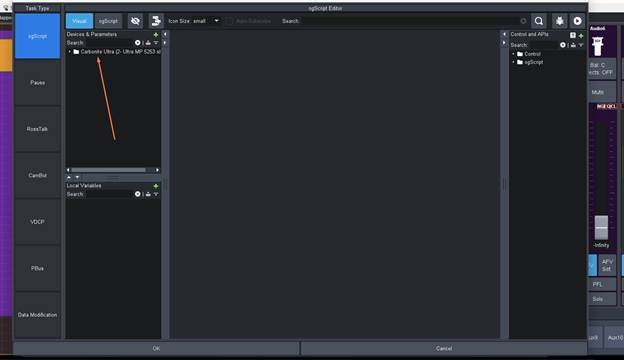Expand the ogScript folder node

(513, 62)
